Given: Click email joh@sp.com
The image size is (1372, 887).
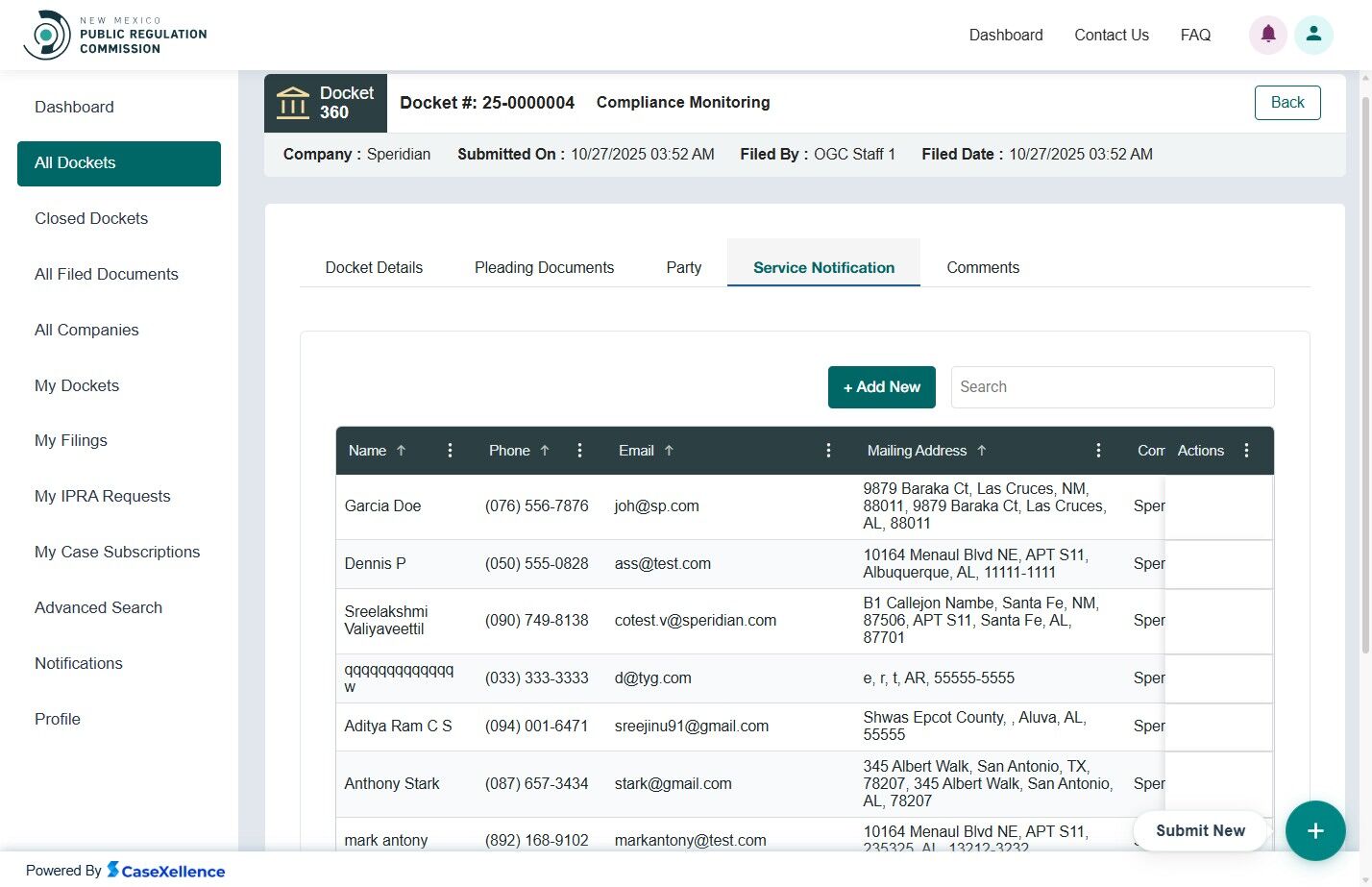Looking at the screenshot, I should (x=656, y=506).
